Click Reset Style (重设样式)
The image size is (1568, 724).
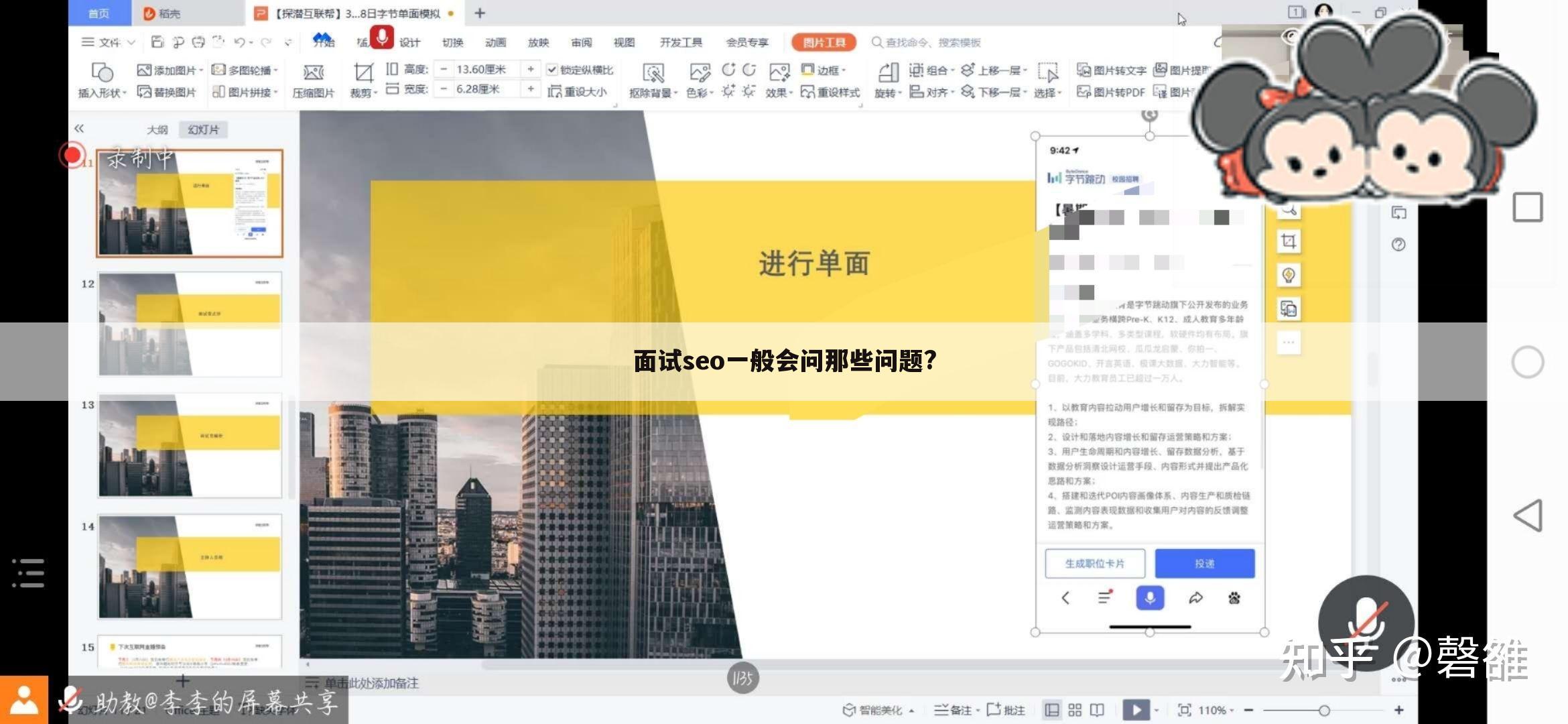[x=830, y=92]
